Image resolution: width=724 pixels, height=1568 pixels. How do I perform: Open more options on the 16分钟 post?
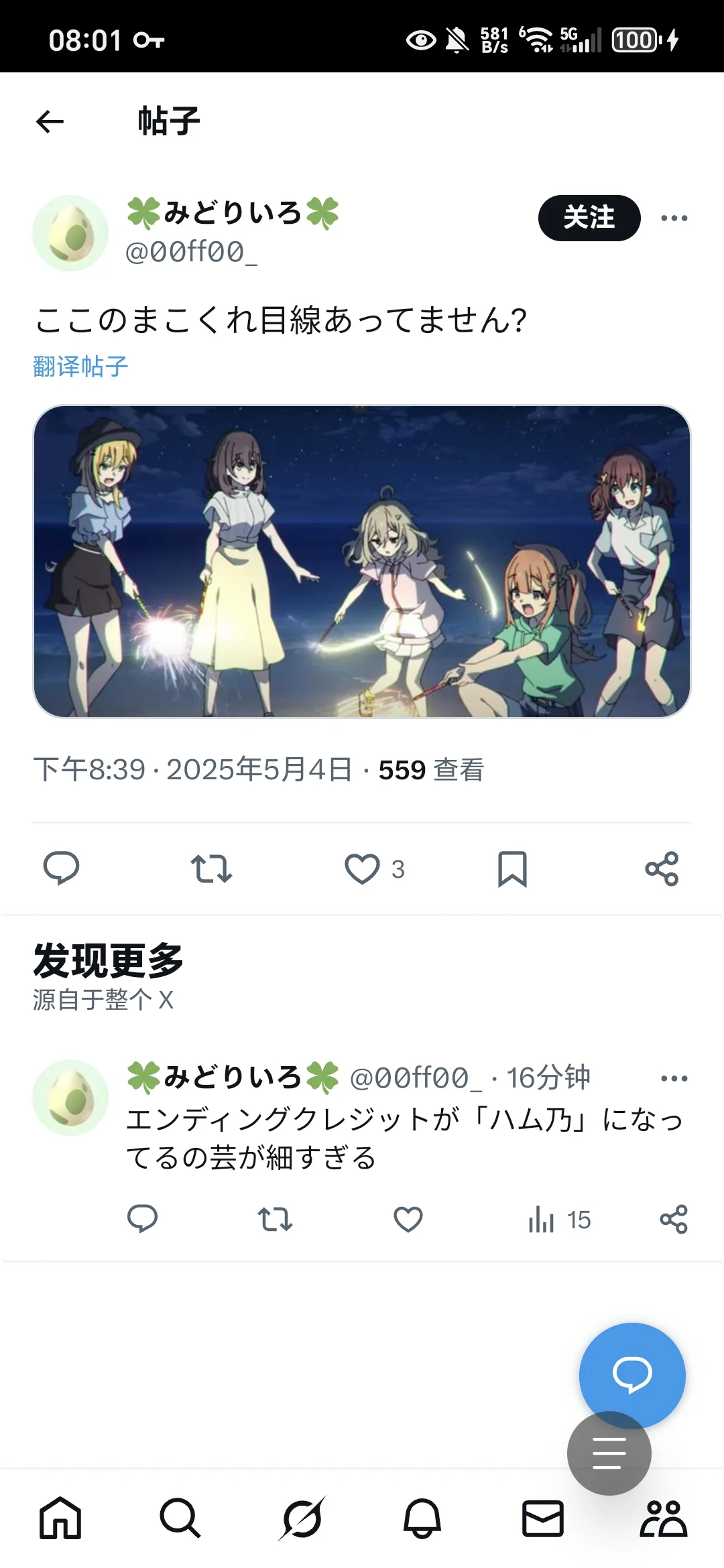tap(674, 1078)
